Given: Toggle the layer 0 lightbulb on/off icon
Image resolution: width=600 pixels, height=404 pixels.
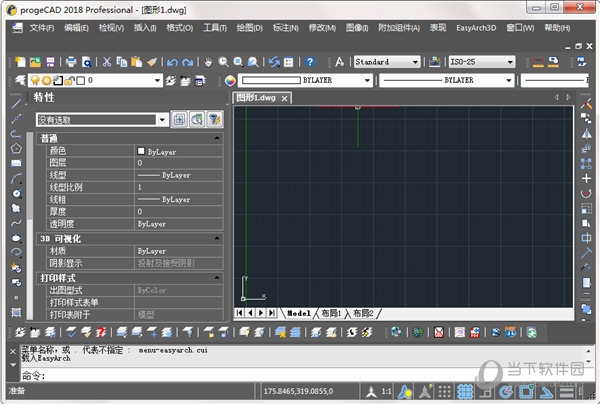Looking at the screenshot, I should click(35, 80).
